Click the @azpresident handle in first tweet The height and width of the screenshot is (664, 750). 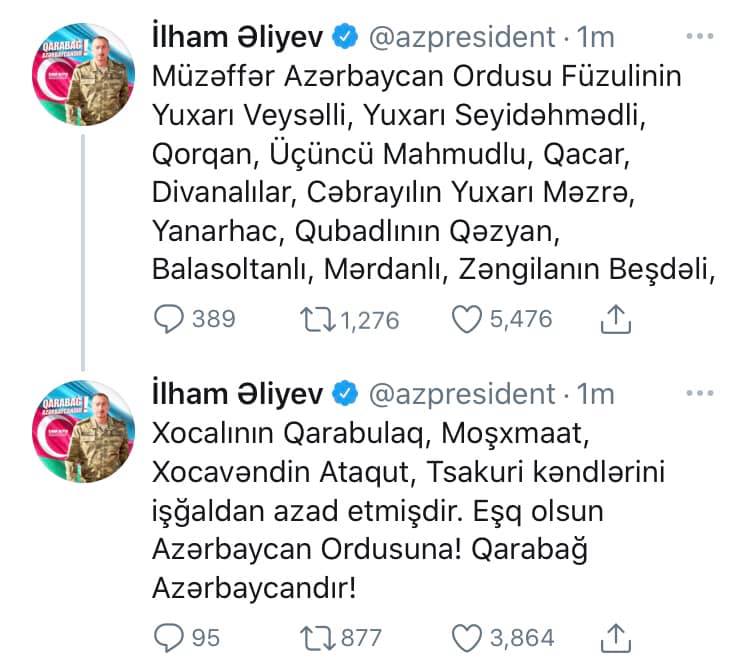pyautogui.click(x=461, y=38)
